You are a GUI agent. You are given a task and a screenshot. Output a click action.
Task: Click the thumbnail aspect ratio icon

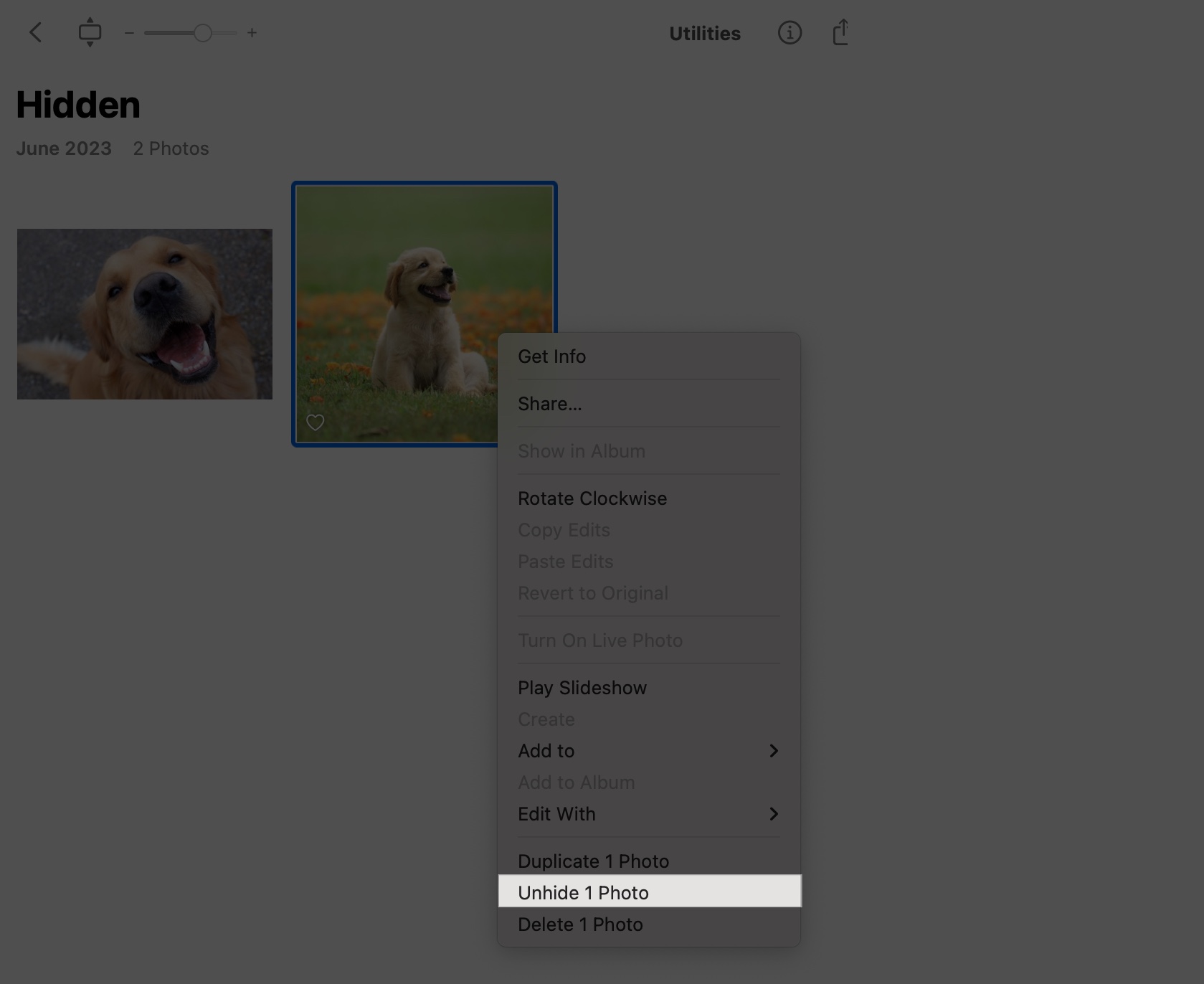pos(90,32)
